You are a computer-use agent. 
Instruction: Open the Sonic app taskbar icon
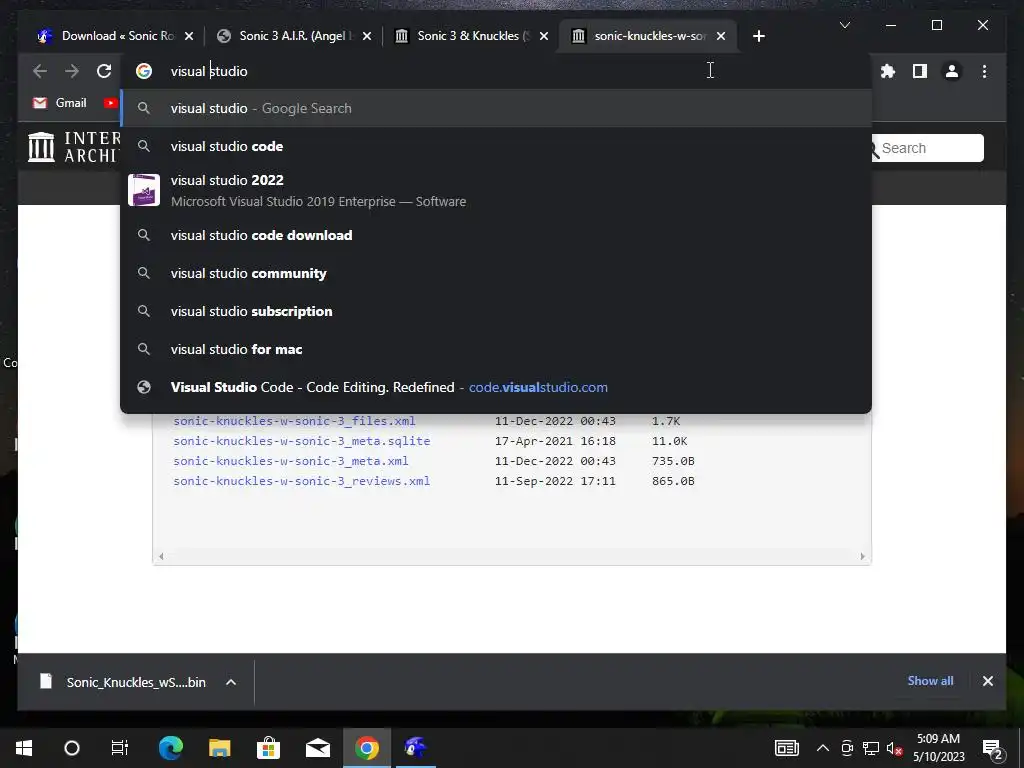415,748
